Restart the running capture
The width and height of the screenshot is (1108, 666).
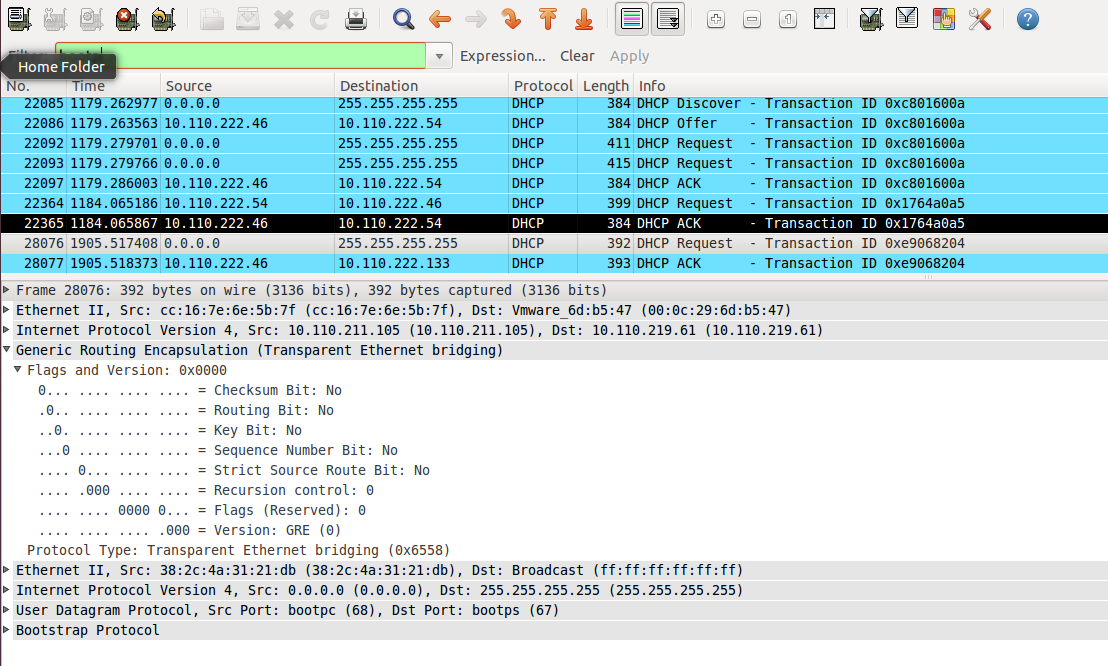click(161, 19)
